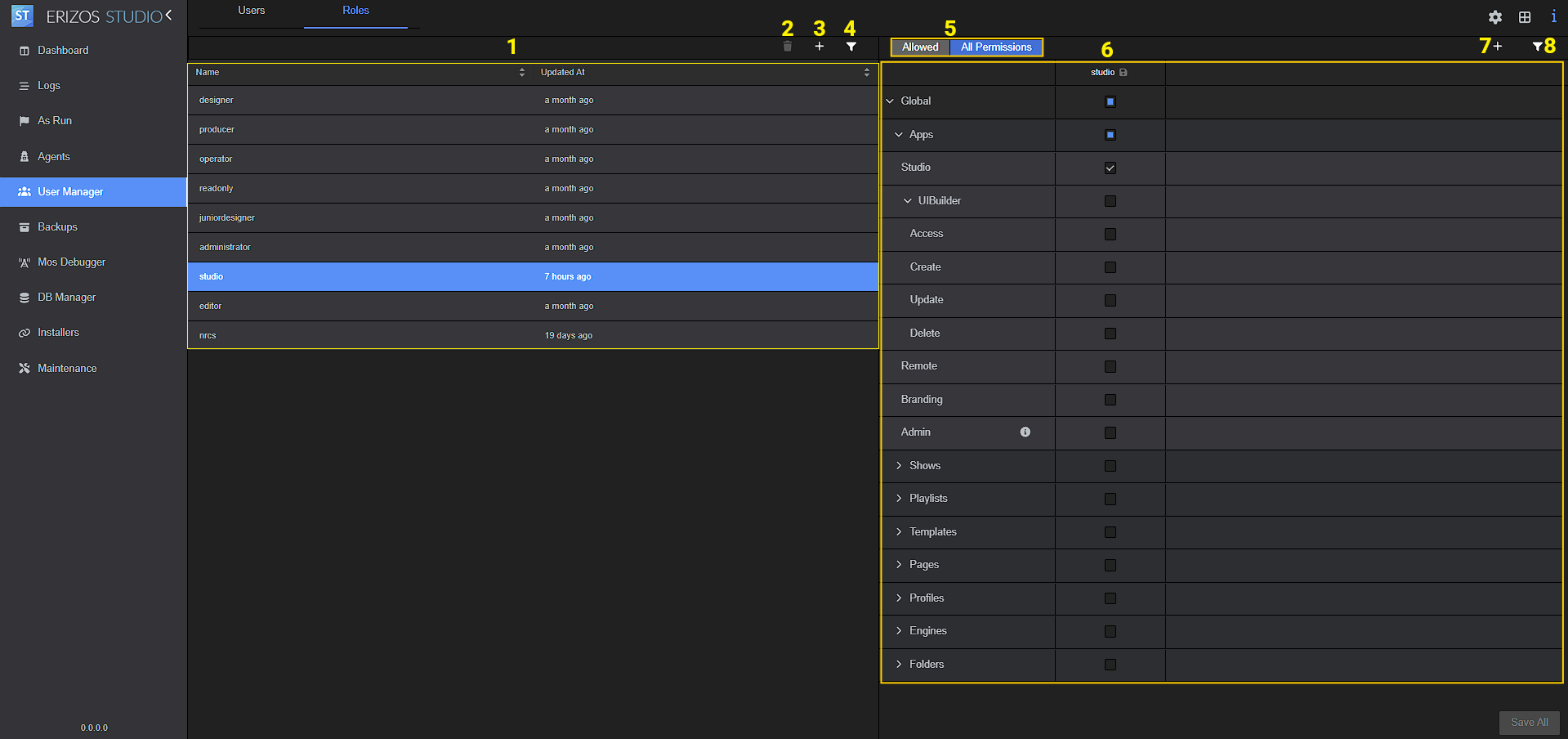Expand the Templates permission group
1568x739 pixels.
click(x=899, y=532)
